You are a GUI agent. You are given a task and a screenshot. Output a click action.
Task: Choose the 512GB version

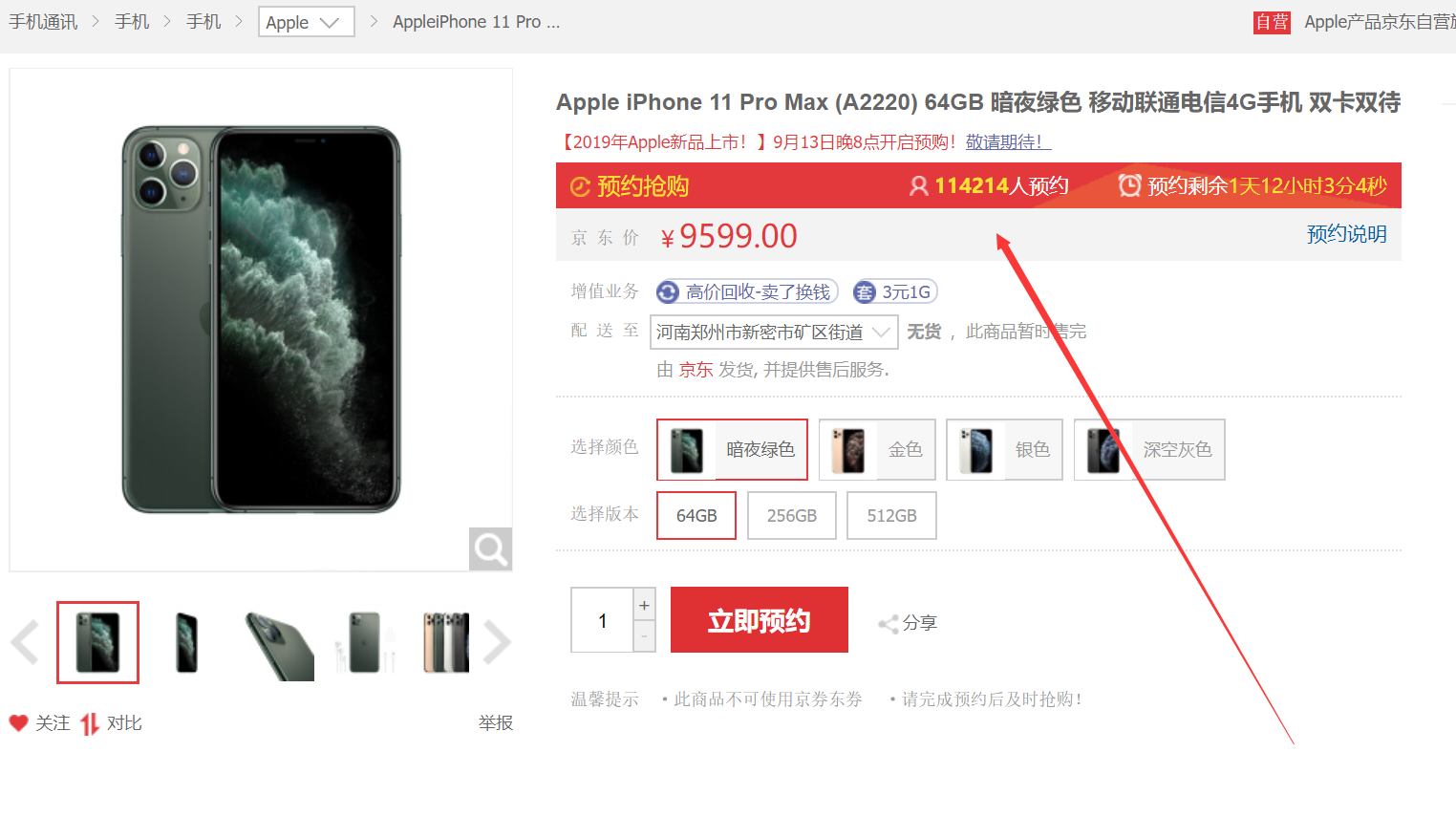coord(891,515)
